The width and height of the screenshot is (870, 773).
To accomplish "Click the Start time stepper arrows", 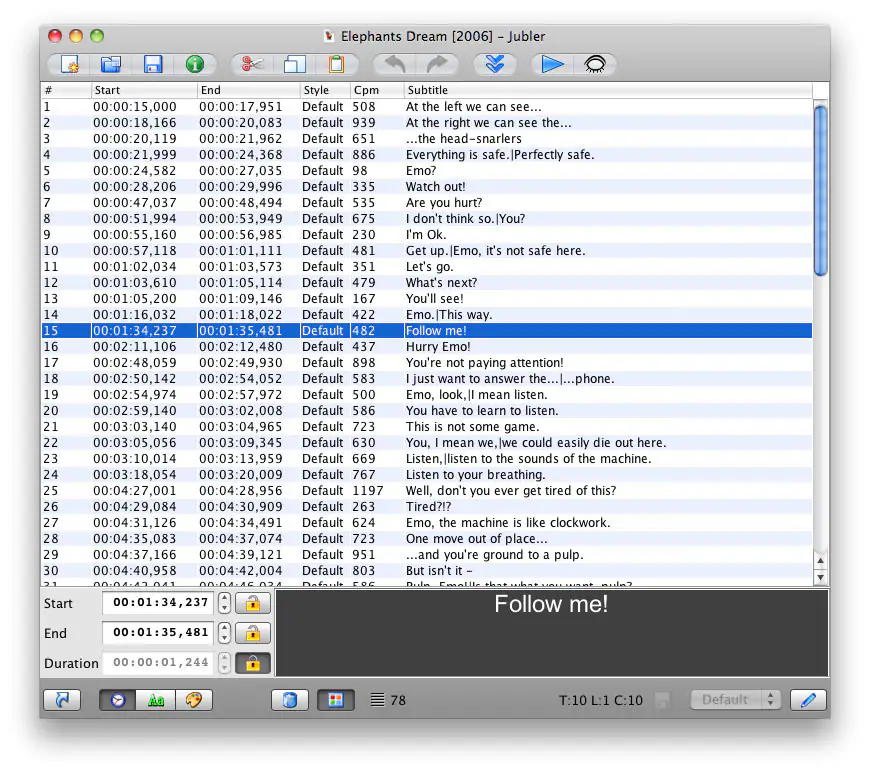I will 224,603.
